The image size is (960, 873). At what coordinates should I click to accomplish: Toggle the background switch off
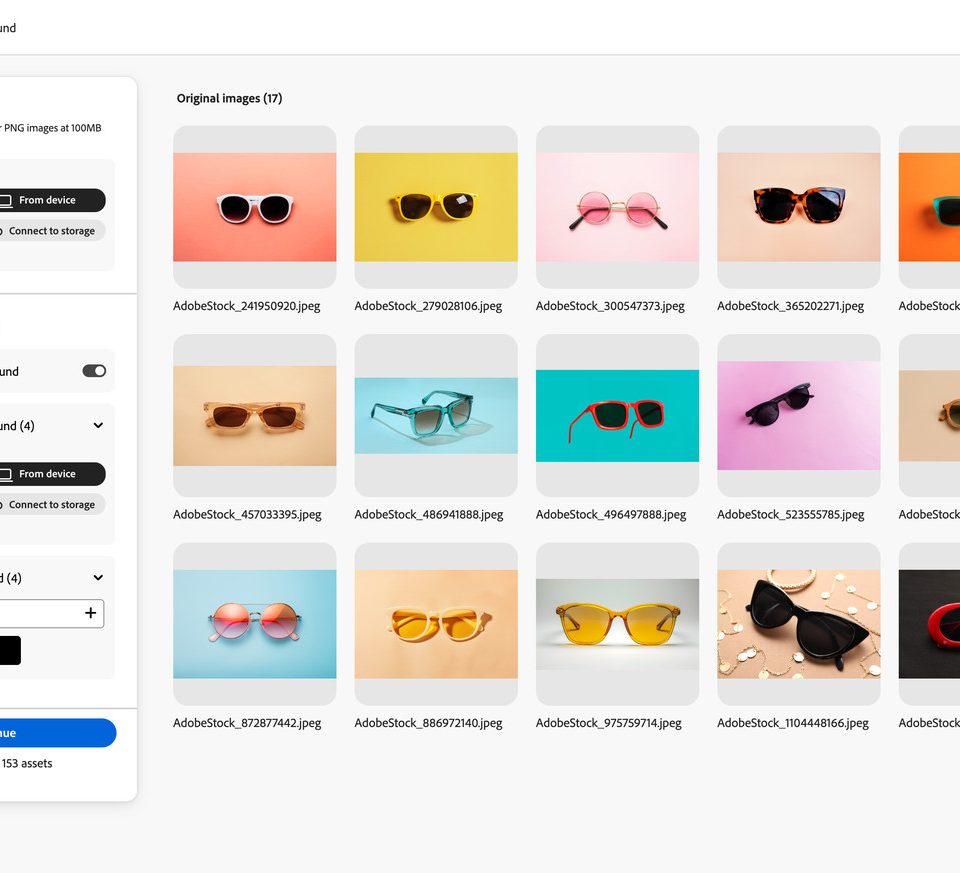coord(94,371)
